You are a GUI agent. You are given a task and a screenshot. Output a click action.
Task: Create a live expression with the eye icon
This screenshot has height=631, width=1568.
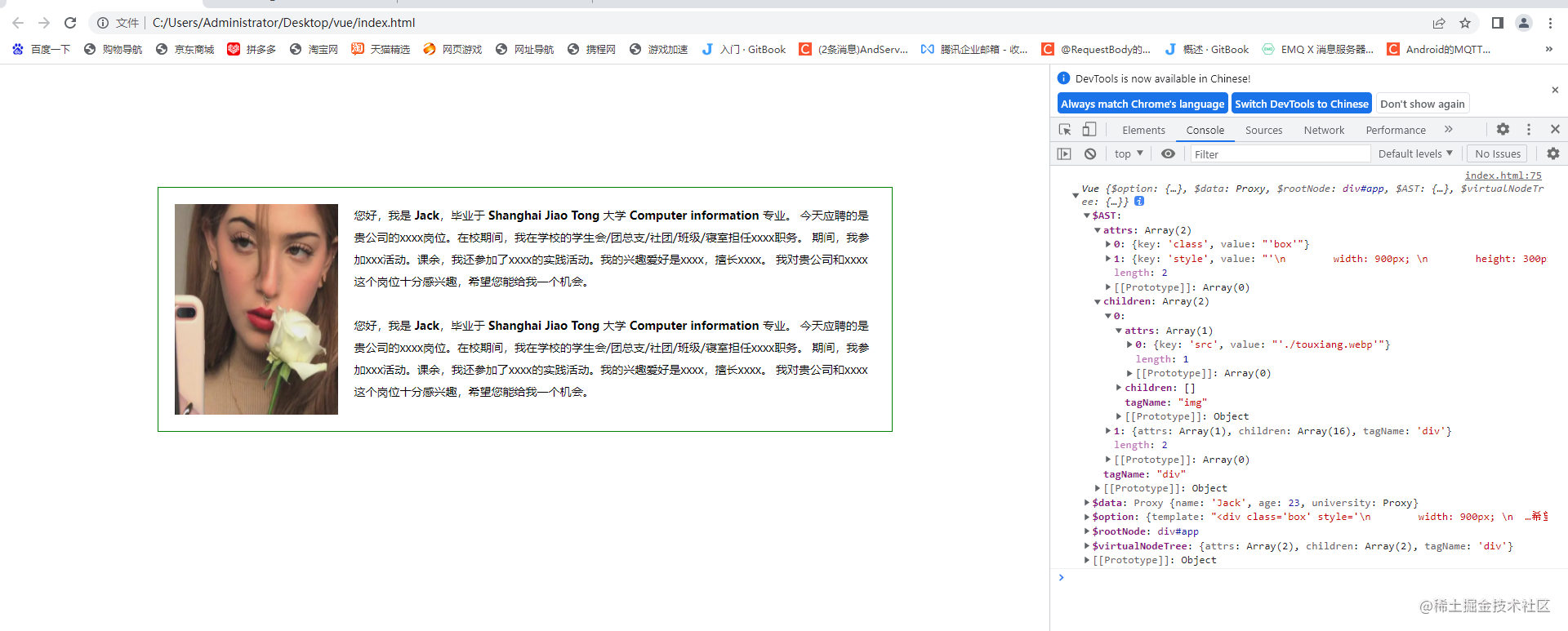click(x=1169, y=153)
